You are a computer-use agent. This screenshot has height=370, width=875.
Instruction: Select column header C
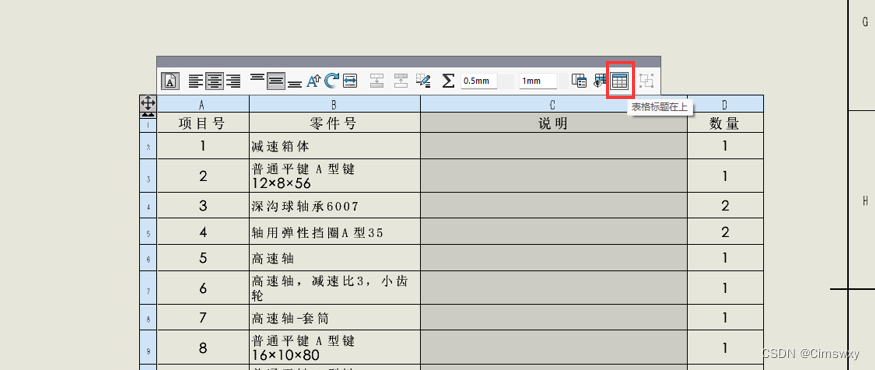pos(554,104)
